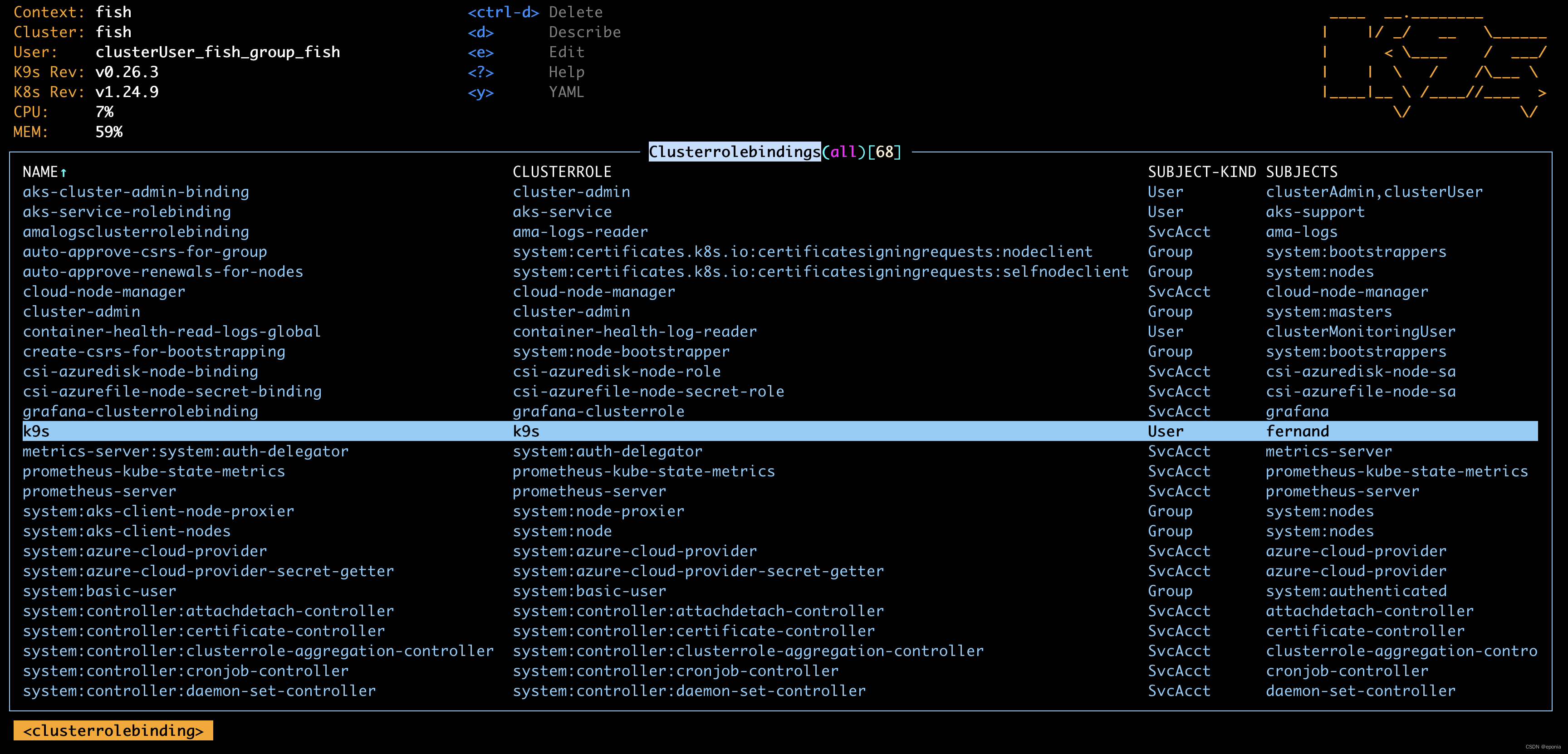
Task: Click the <y> YAML shortcut hint
Action: coord(526,93)
